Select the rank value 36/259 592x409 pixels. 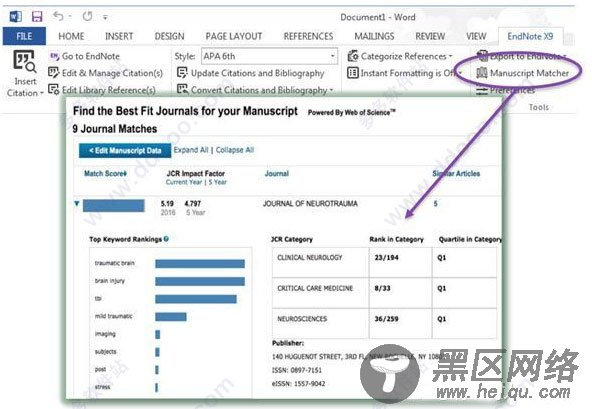pos(386,319)
